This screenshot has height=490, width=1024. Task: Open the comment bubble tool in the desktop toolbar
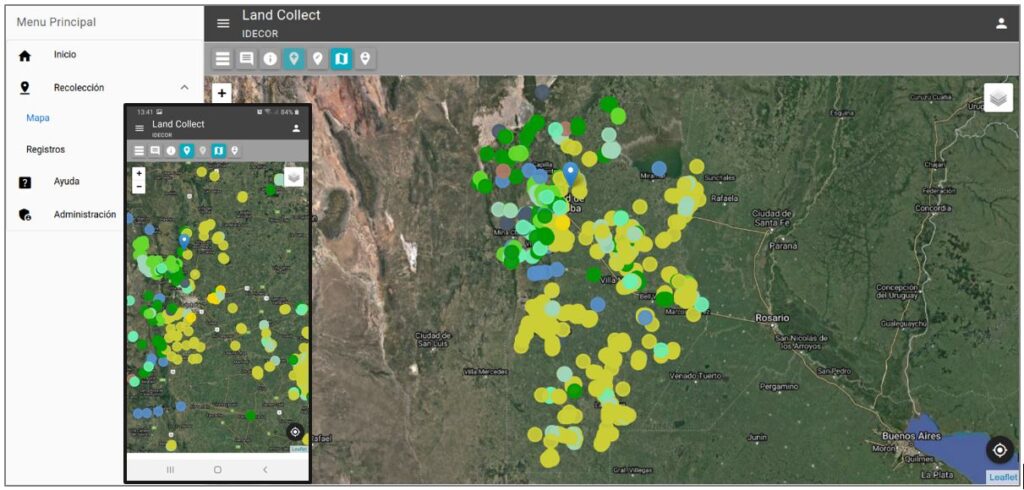pyautogui.click(x=247, y=59)
